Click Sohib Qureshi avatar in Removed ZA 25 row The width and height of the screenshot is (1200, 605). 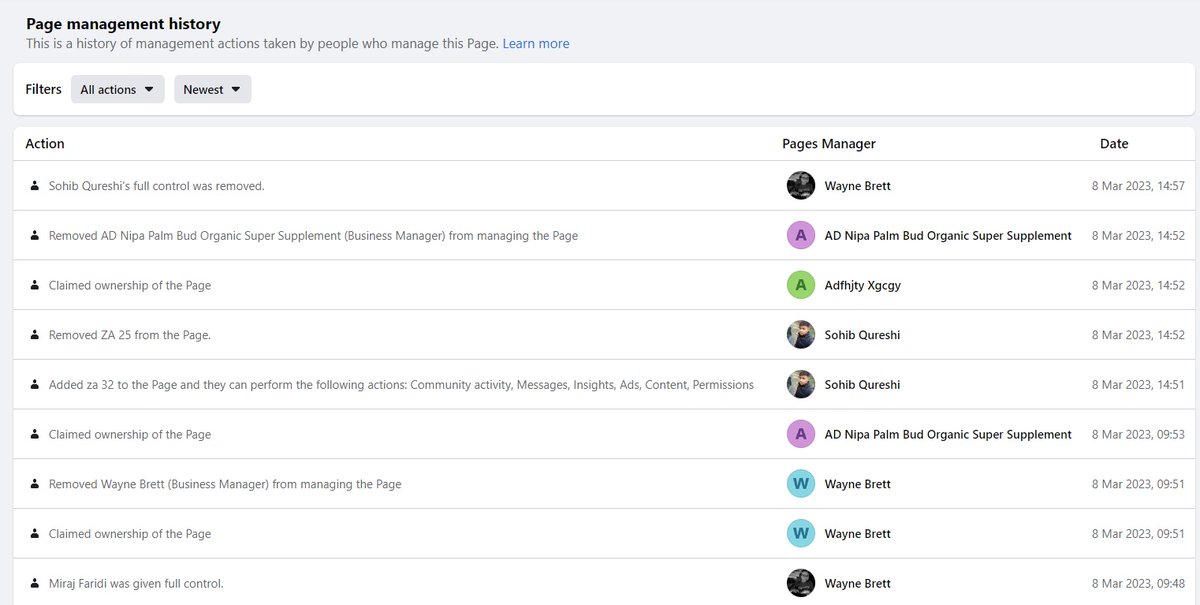pos(801,335)
